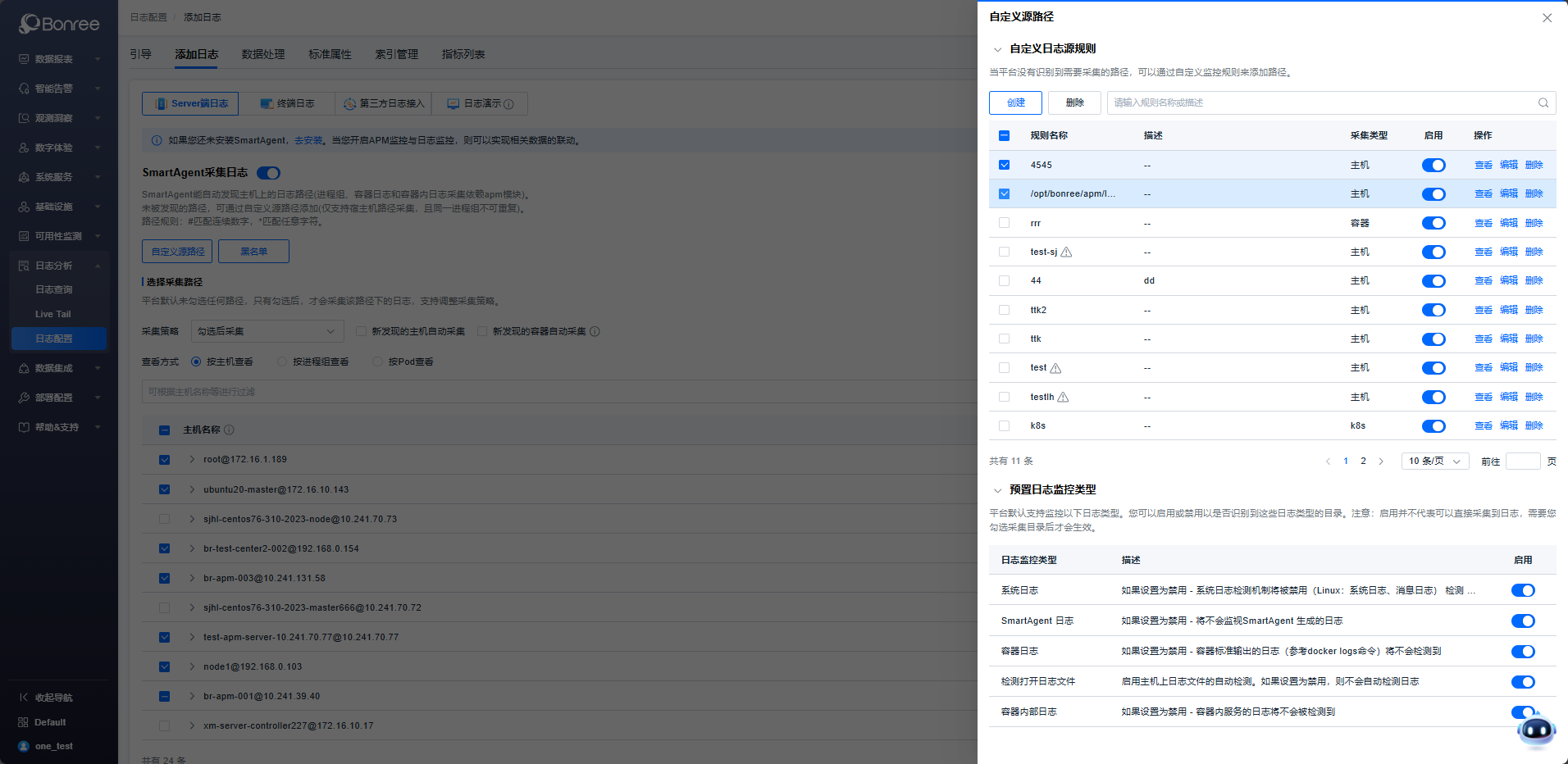Viewport: 1568px width, 764px height.
Task: Select 日志查询 in the sidebar menu
Action: click(54, 289)
